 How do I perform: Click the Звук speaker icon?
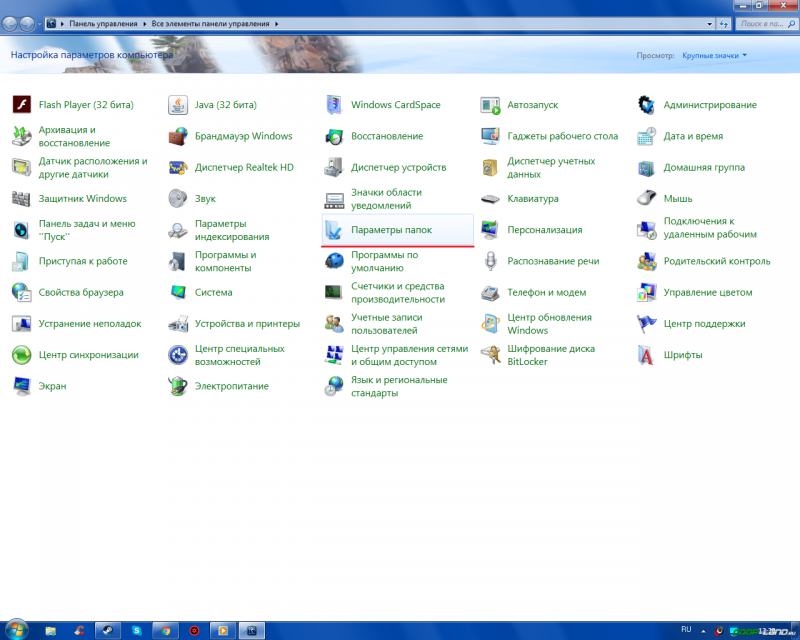[178, 199]
